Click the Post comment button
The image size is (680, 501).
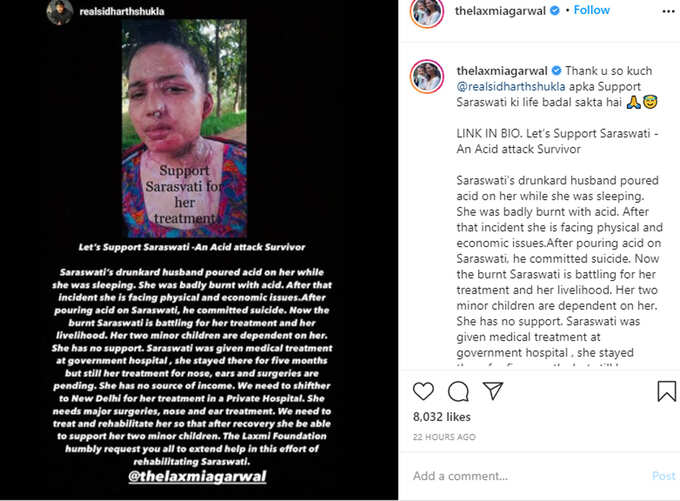664,476
